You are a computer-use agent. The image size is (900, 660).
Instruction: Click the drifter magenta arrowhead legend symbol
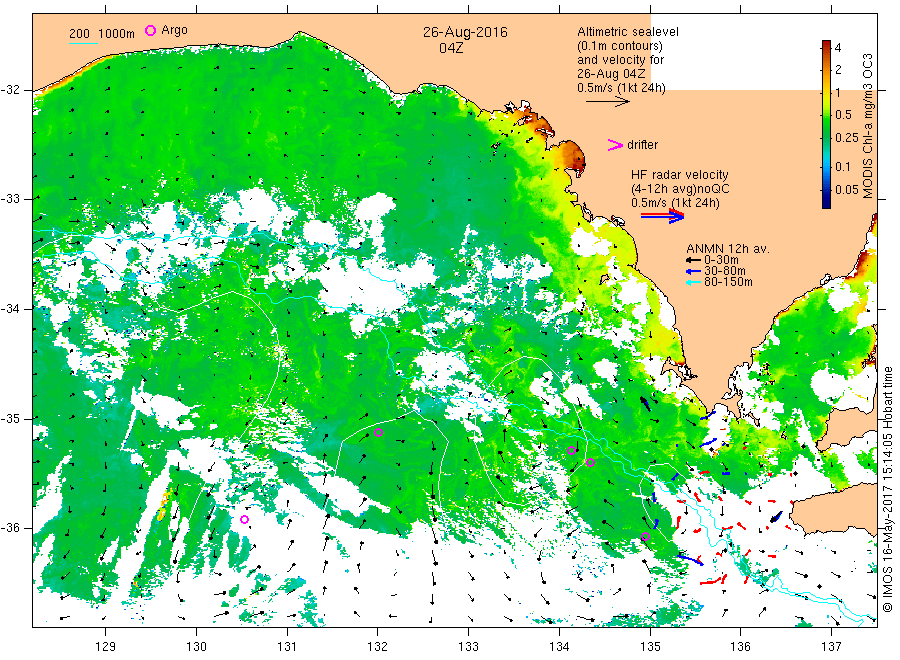[615, 145]
